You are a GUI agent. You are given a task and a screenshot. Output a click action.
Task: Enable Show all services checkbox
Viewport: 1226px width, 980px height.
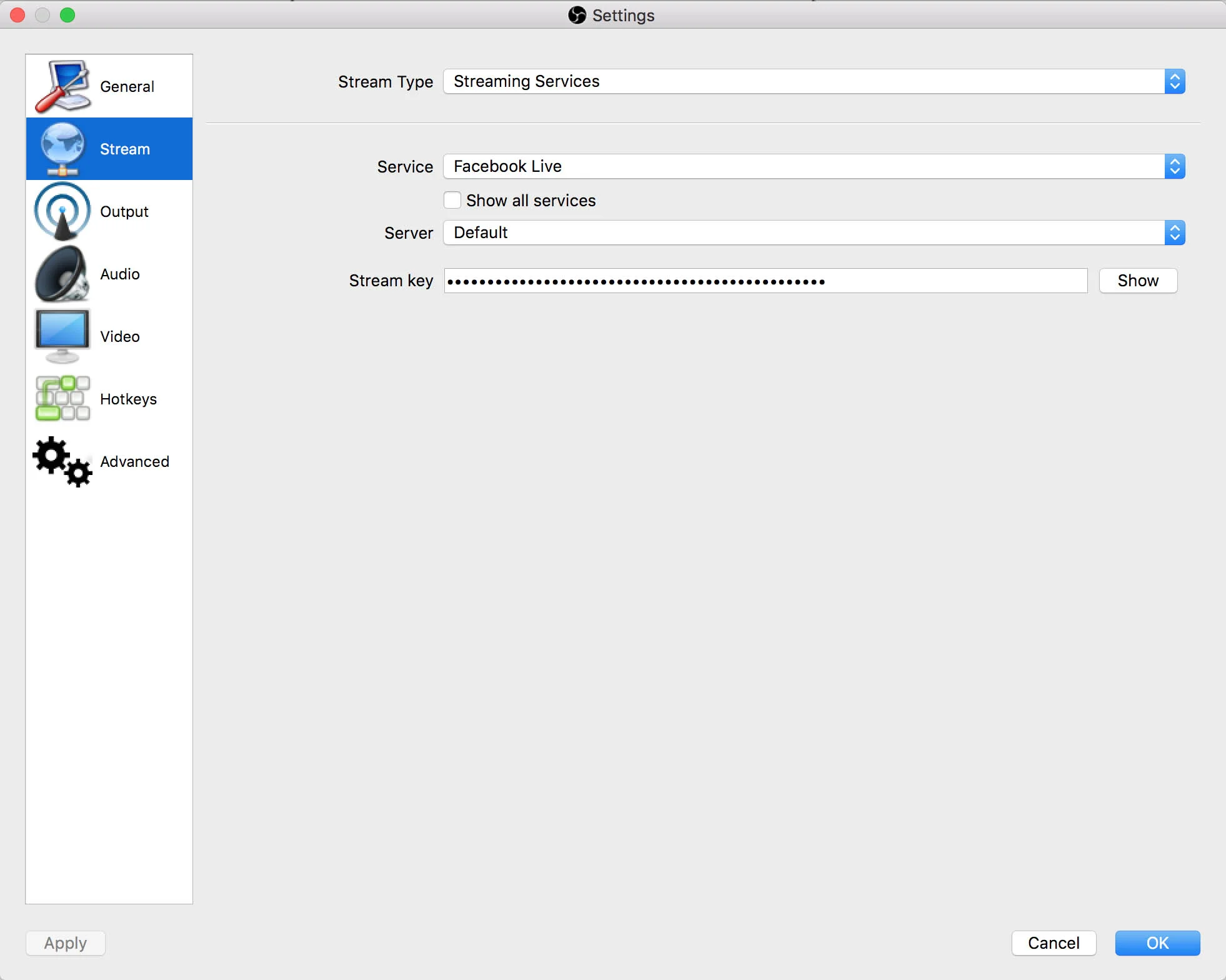click(452, 200)
